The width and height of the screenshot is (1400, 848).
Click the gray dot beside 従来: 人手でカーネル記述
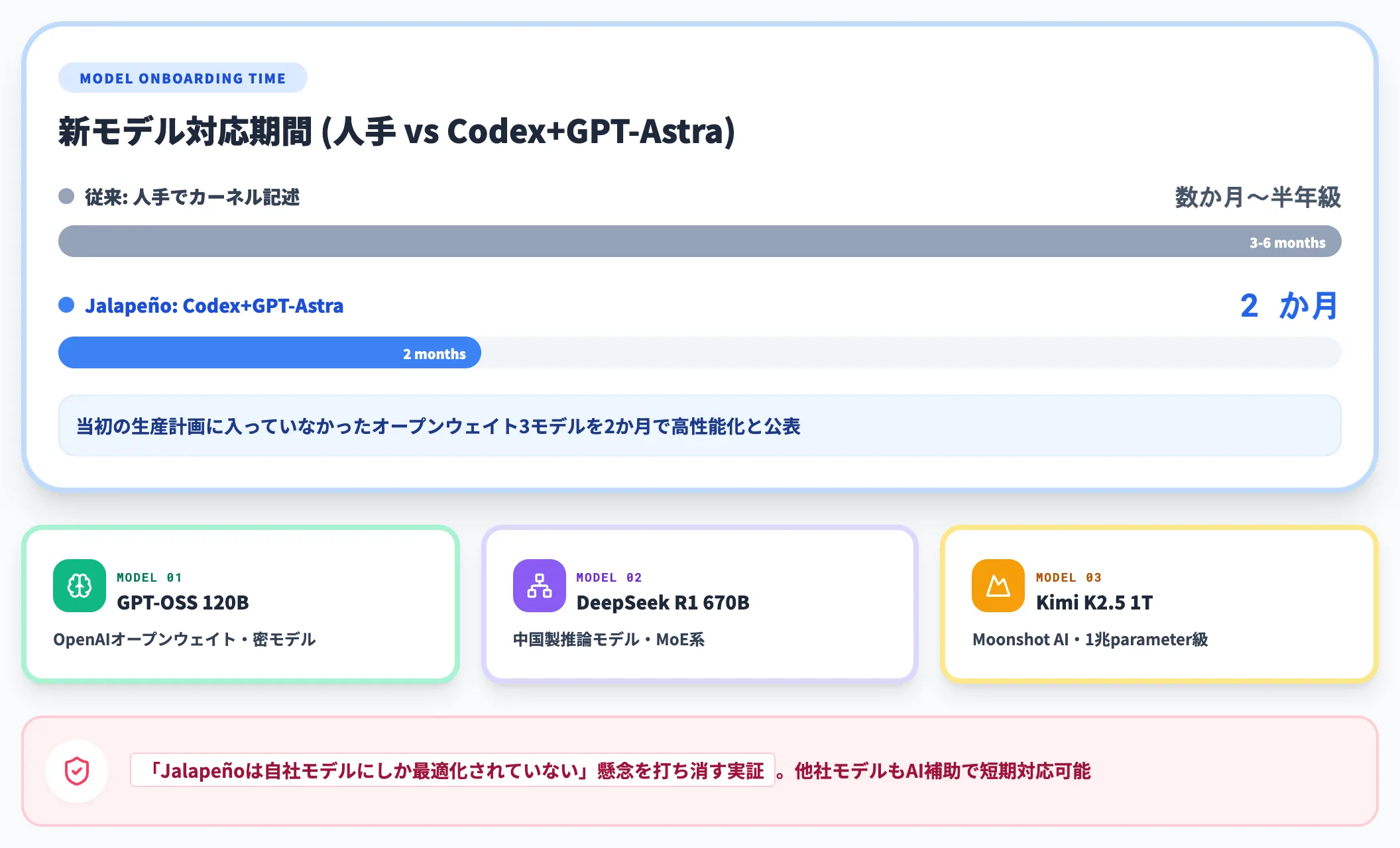click(x=66, y=196)
